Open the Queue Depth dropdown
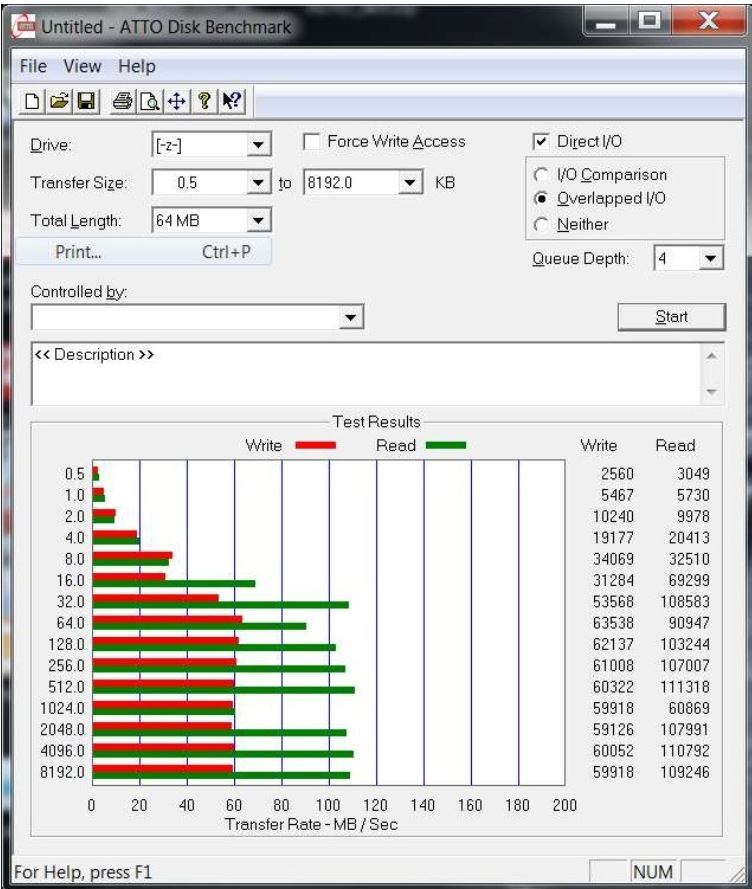752x889 pixels. tap(710, 259)
